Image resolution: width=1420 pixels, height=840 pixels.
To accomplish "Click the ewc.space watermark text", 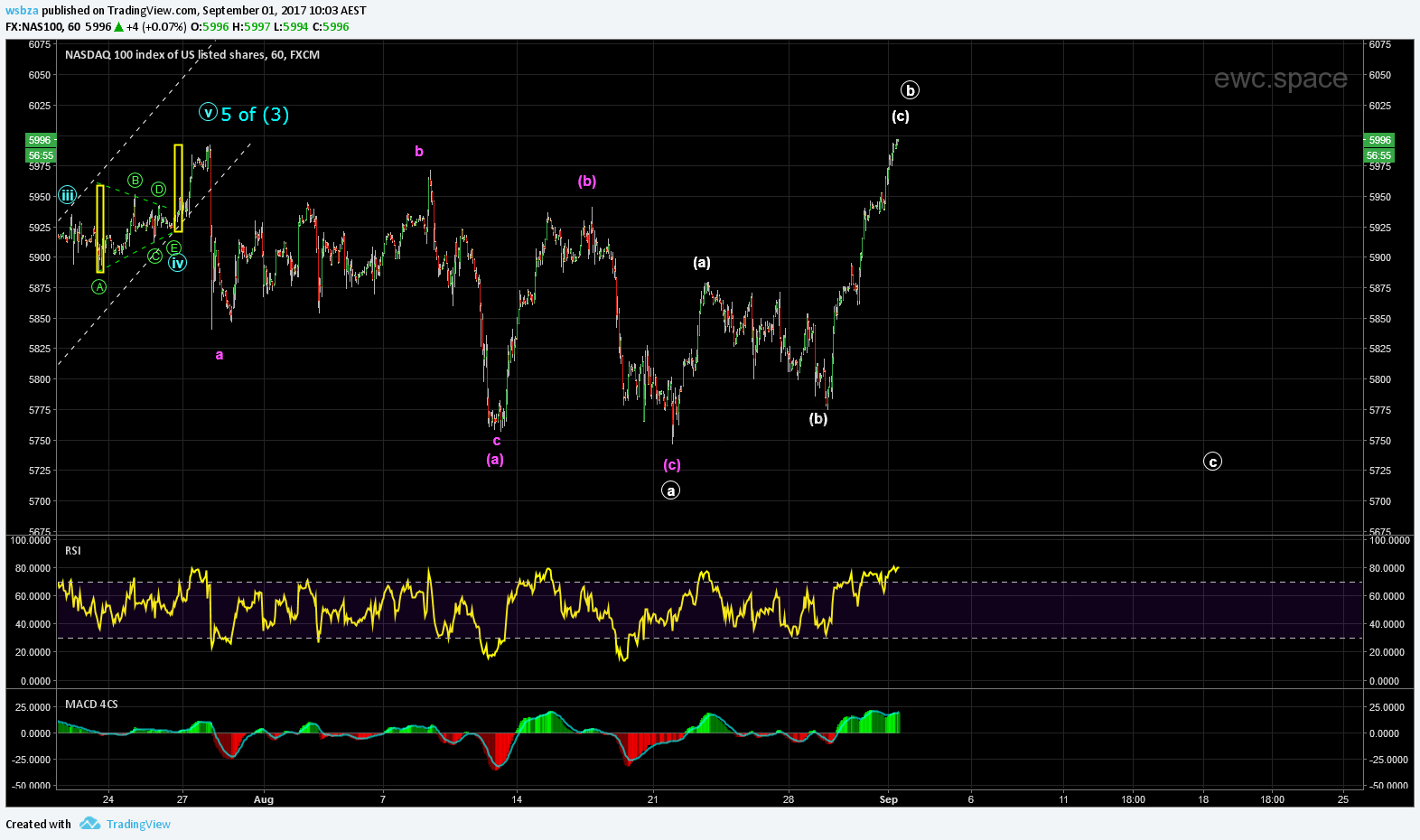I will (1280, 79).
